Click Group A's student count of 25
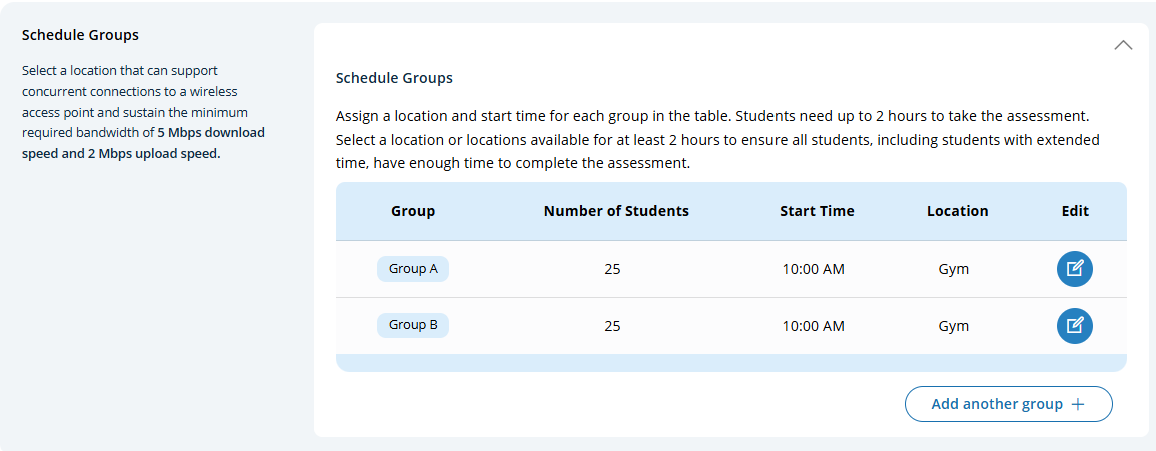 click(x=613, y=269)
